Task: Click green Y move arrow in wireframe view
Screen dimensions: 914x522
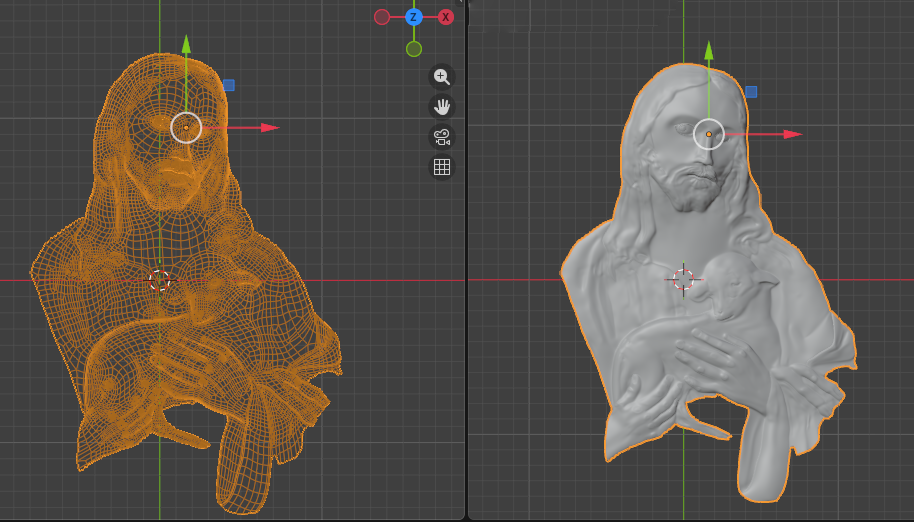Action: pos(186,44)
